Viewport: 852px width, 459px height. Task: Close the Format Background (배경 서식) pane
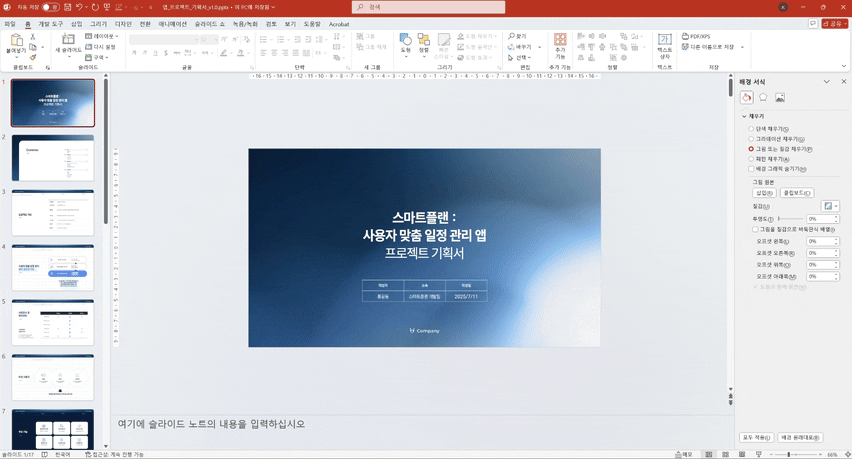coord(844,81)
